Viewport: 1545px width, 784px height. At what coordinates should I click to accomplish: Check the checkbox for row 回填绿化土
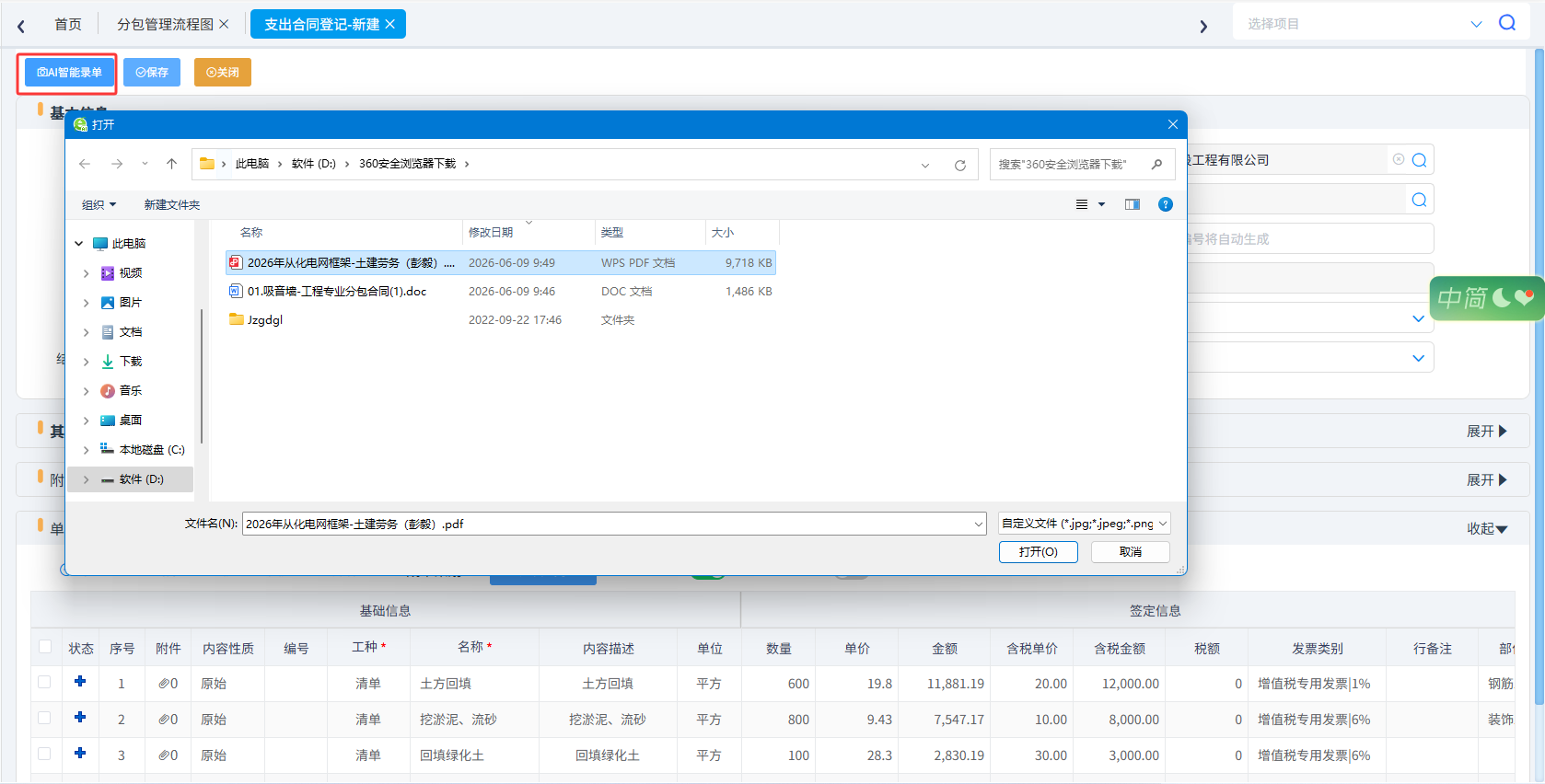click(x=44, y=754)
